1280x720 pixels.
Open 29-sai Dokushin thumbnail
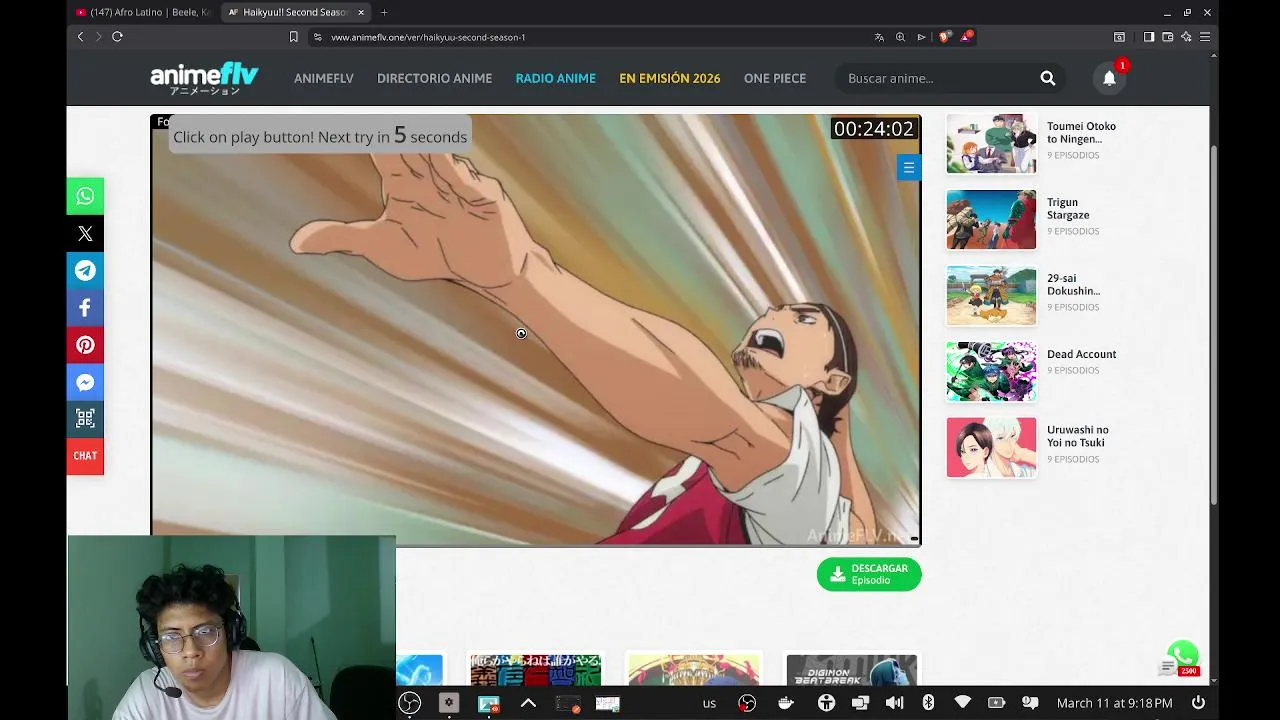pyautogui.click(x=991, y=295)
